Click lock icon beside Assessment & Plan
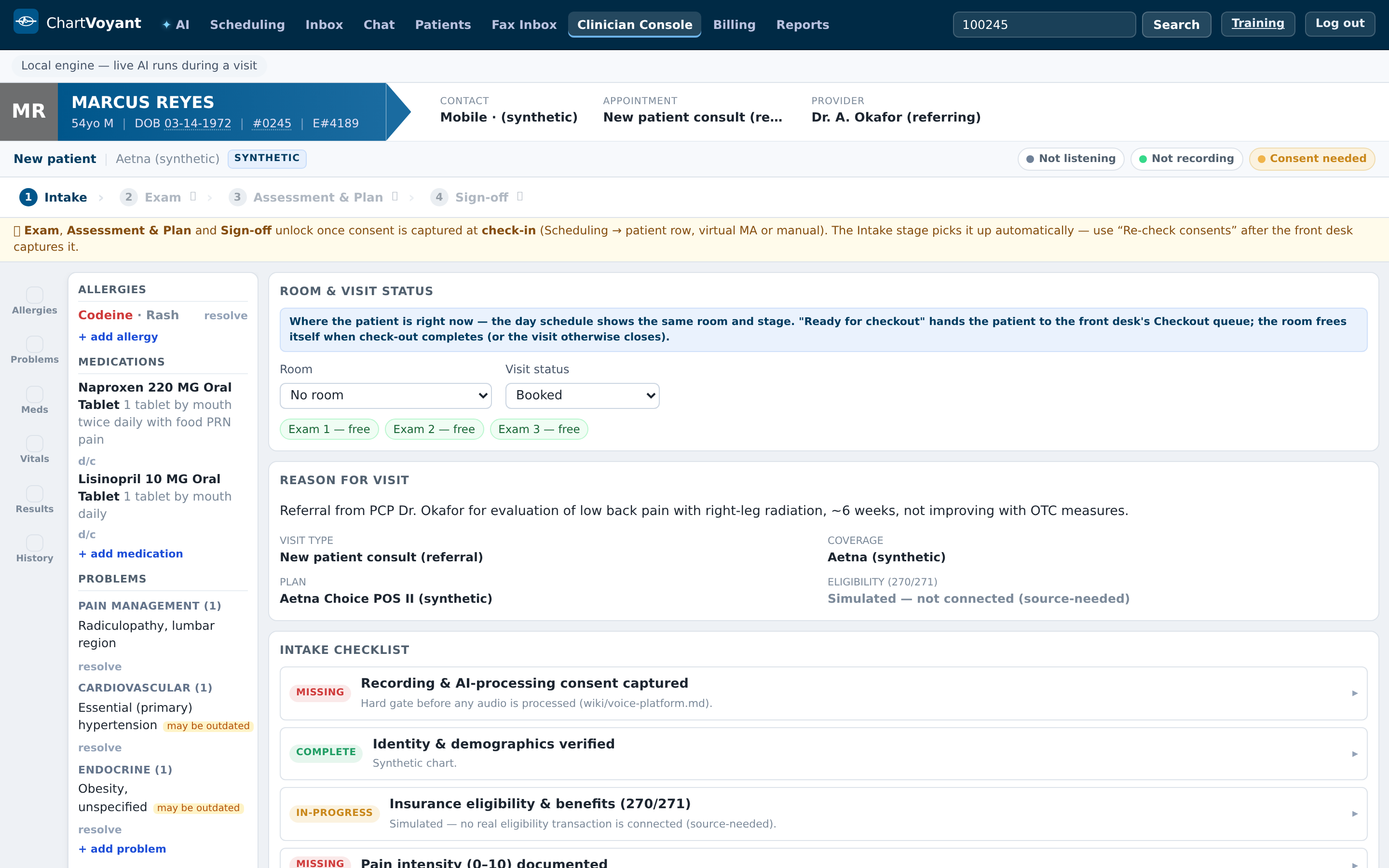This screenshot has height=868, width=1389. [395, 197]
